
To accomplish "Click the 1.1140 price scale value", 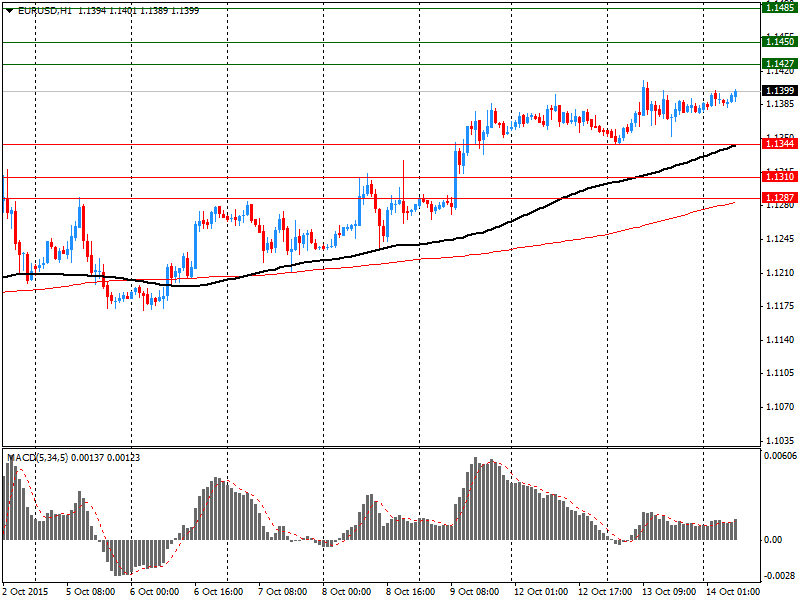I will click(780, 339).
